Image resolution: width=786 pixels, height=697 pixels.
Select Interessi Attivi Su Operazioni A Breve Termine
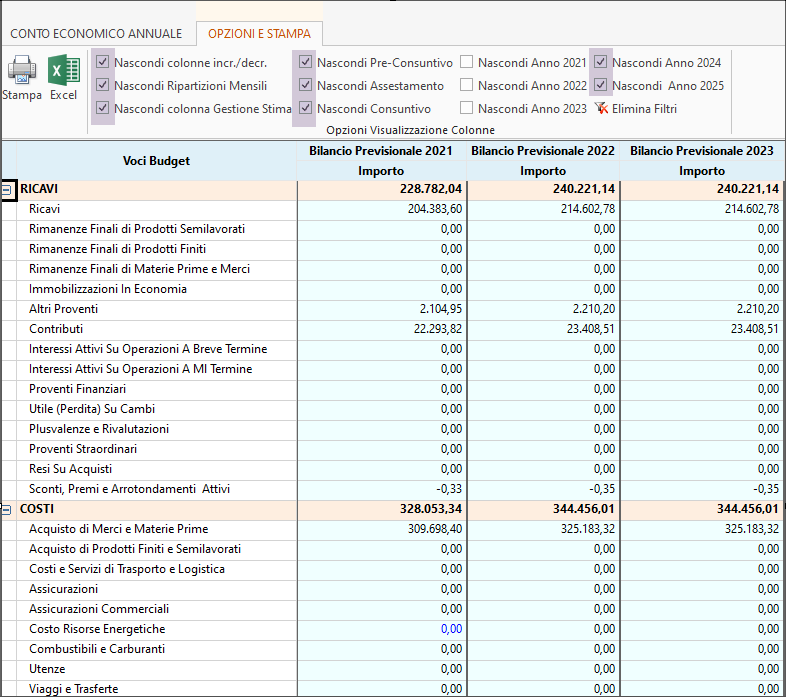[x=148, y=349]
